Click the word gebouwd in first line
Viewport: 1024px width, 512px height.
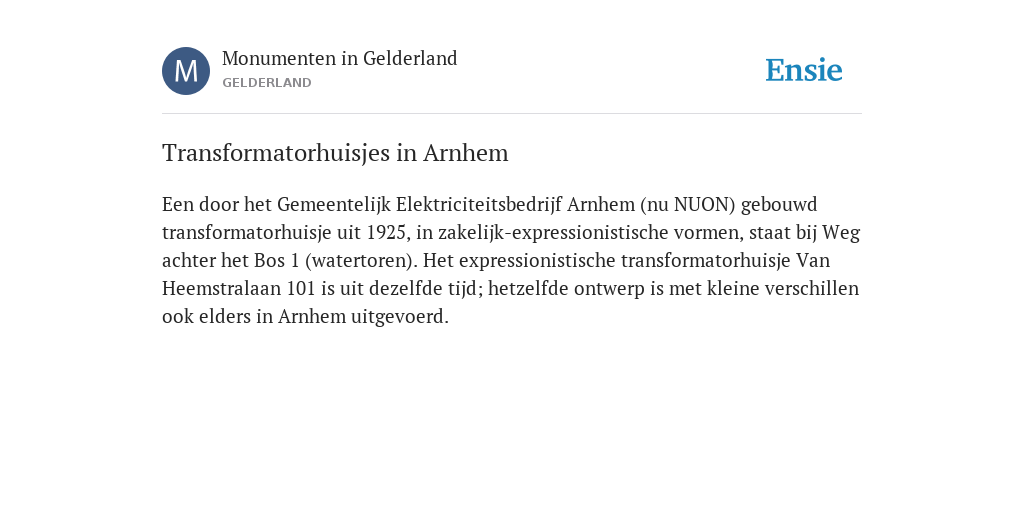click(x=779, y=204)
